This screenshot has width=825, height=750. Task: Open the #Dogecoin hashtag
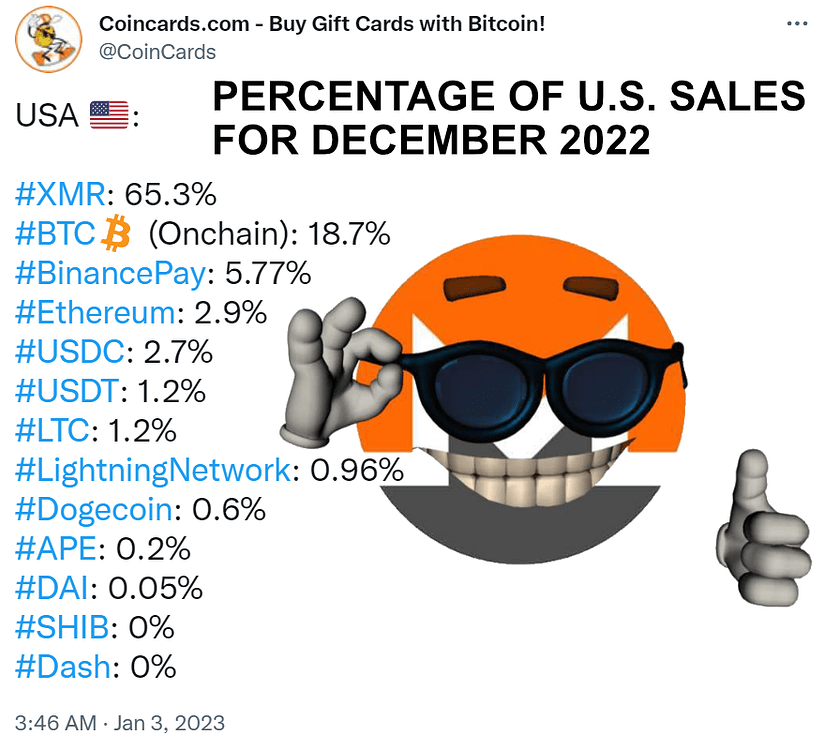pyautogui.click(x=94, y=509)
